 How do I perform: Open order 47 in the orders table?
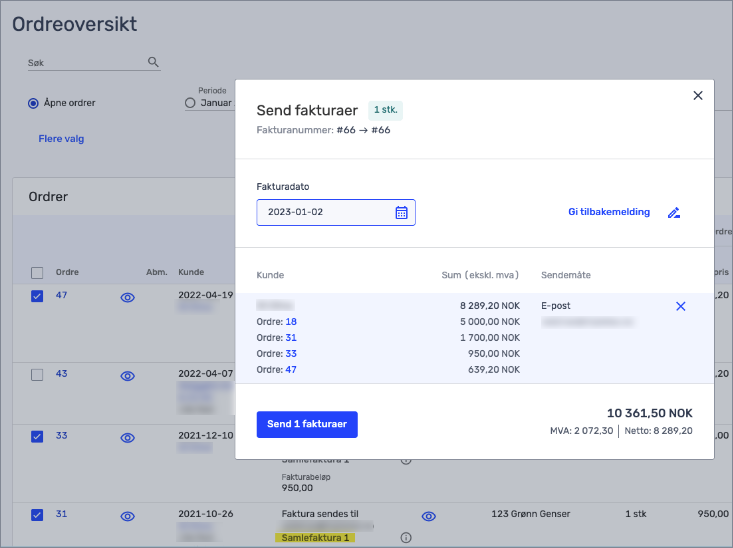pyautogui.click(x=62, y=295)
